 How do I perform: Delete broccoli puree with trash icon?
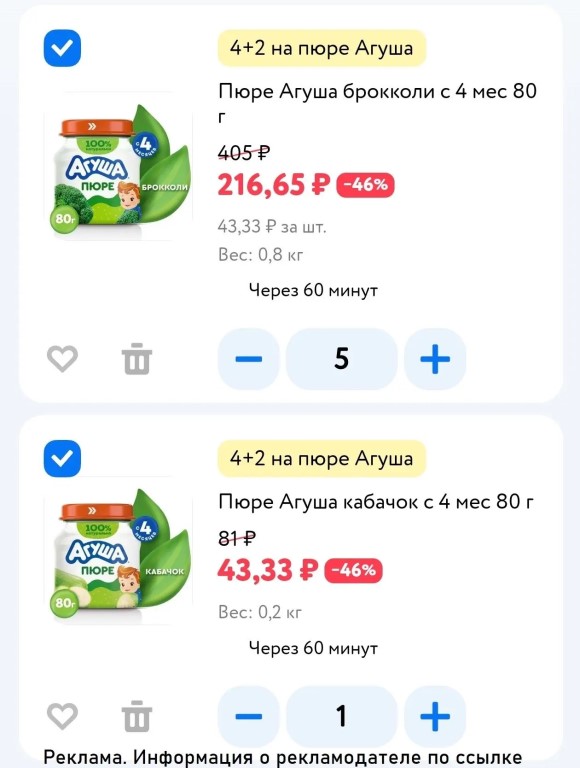click(x=137, y=359)
